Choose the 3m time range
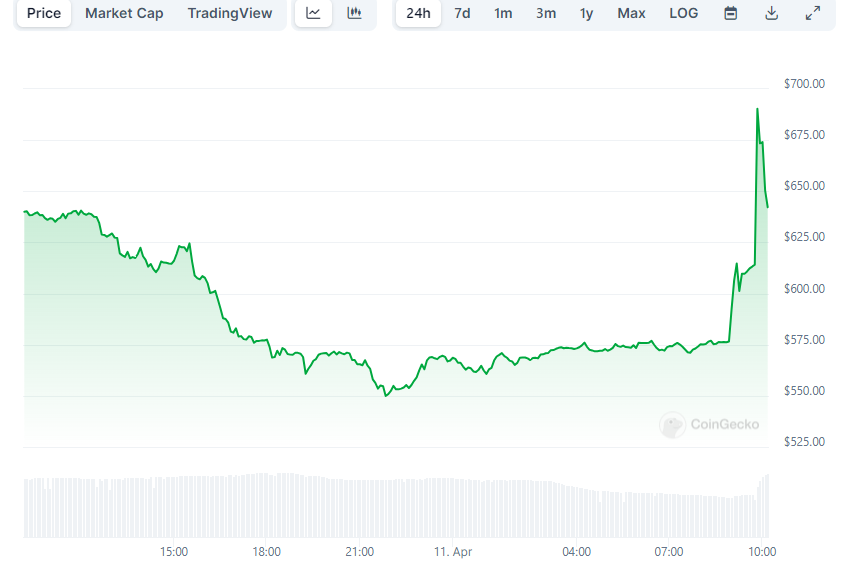This screenshot has width=851, height=568. click(546, 13)
